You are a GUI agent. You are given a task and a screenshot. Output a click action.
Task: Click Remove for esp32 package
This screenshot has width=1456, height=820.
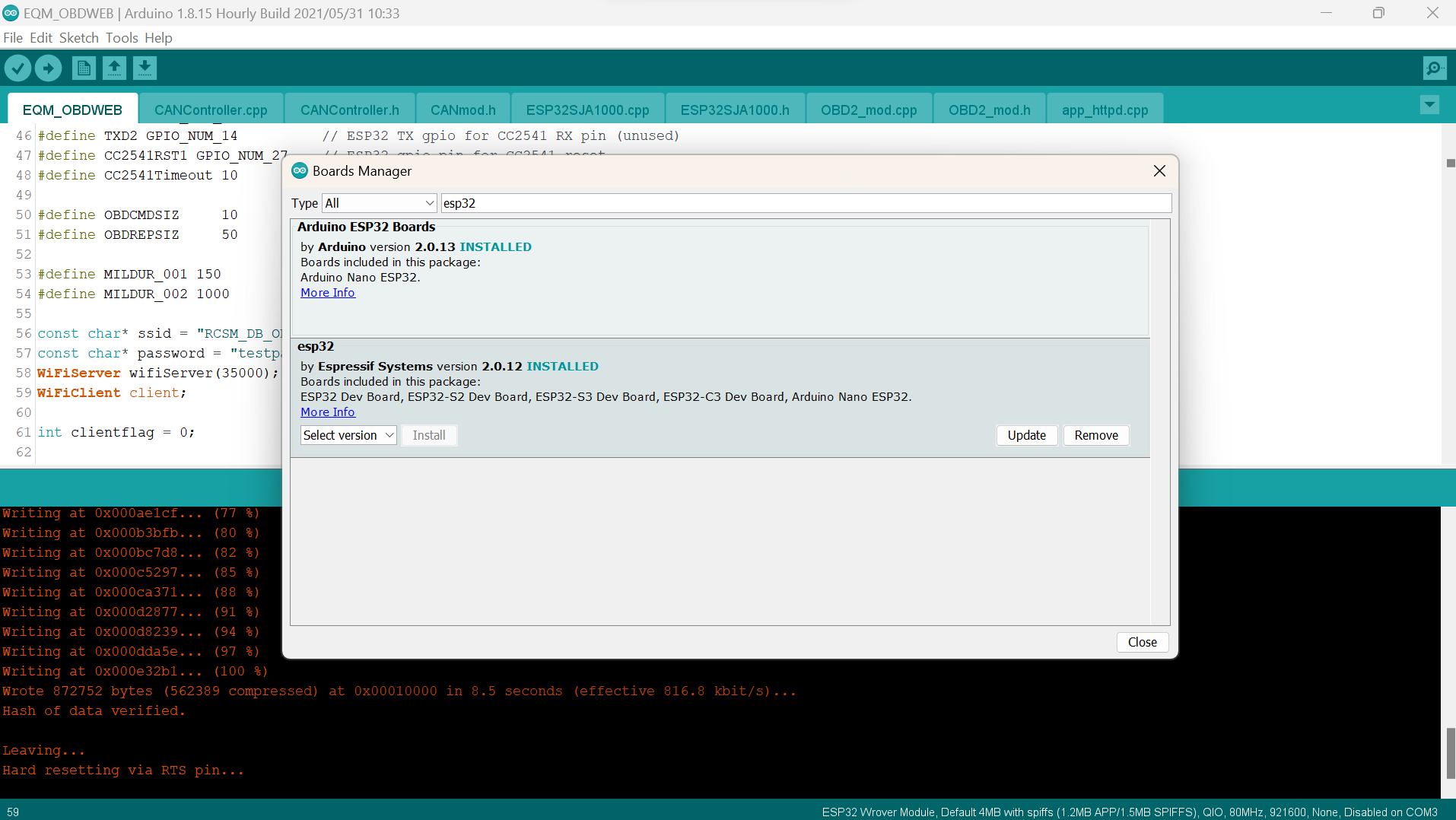1096,435
